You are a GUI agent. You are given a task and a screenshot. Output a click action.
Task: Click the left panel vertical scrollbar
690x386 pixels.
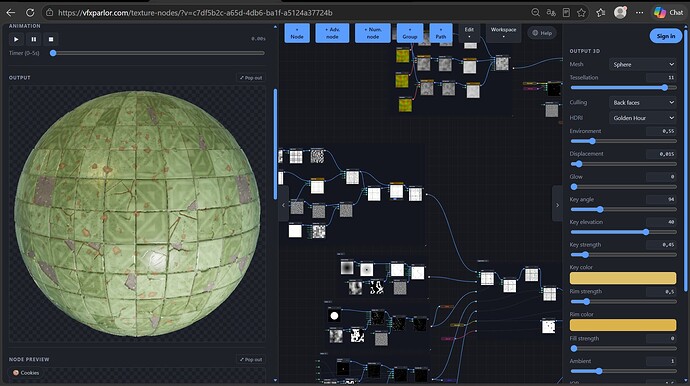click(x=275, y=143)
